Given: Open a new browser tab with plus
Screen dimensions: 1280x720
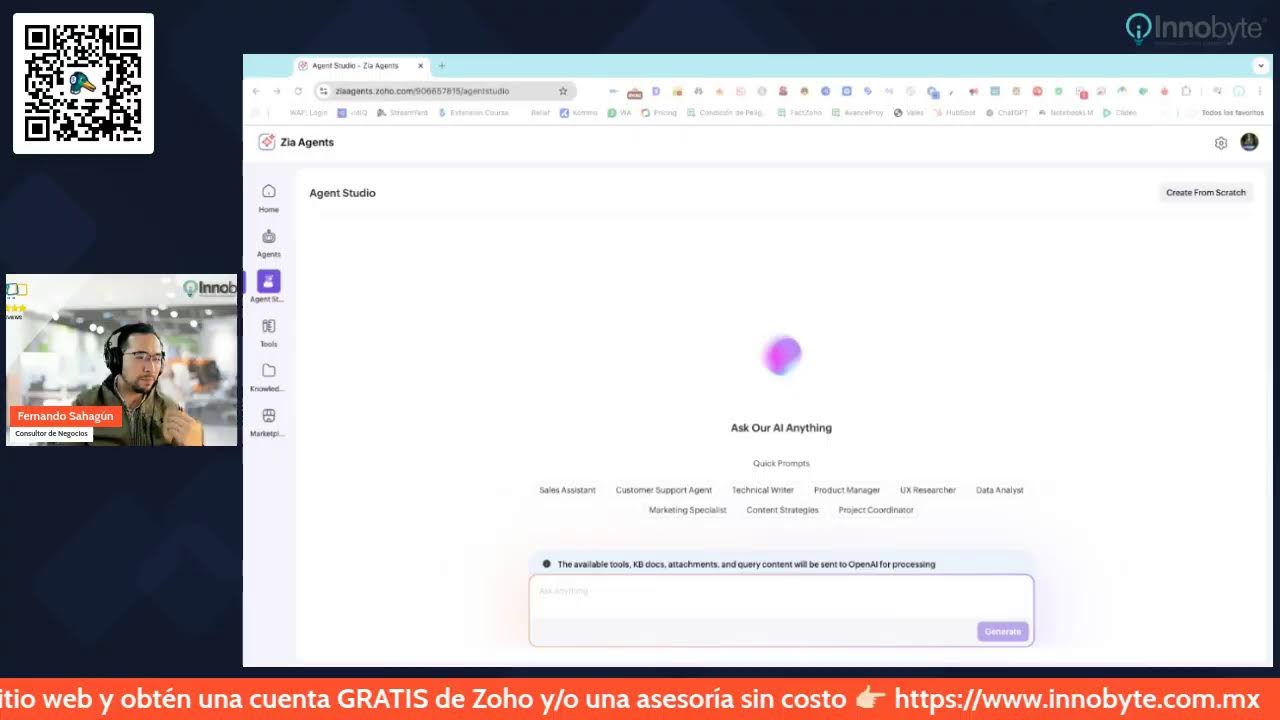Looking at the screenshot, I should 442,66.
